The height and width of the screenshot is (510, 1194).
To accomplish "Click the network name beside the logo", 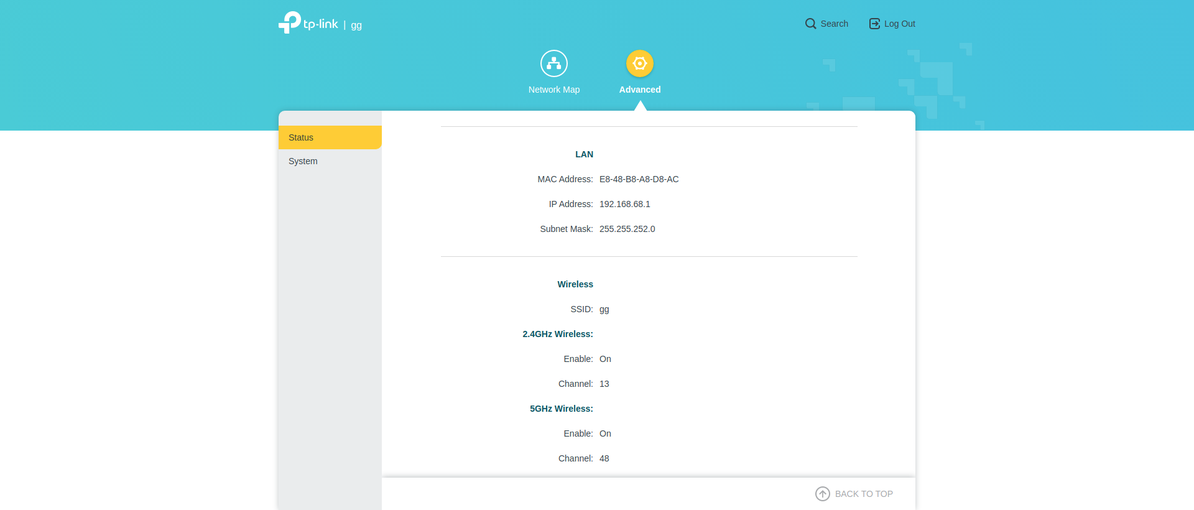I will pos(356,25).
